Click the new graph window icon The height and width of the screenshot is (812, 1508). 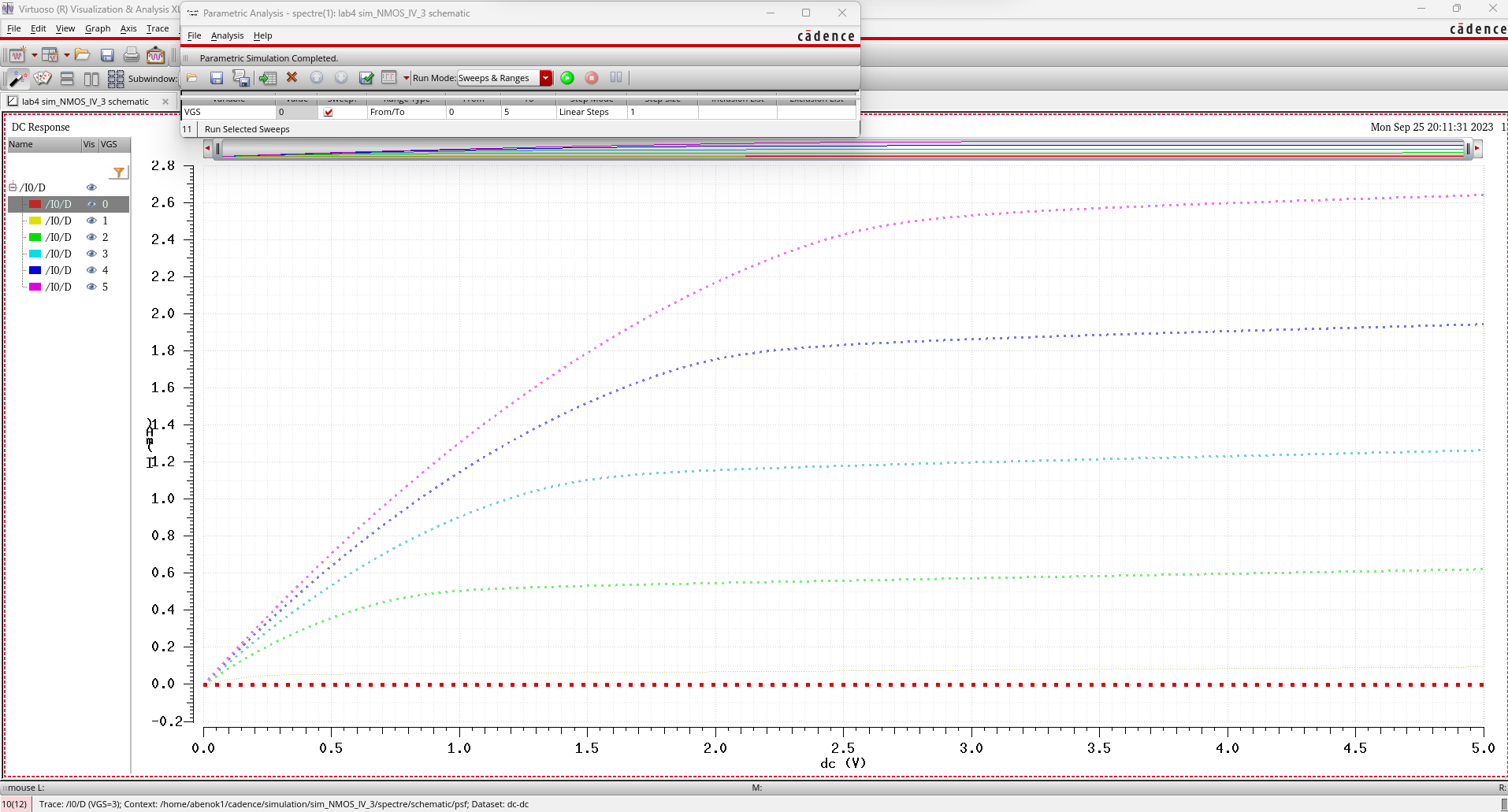tap(17, 55)
